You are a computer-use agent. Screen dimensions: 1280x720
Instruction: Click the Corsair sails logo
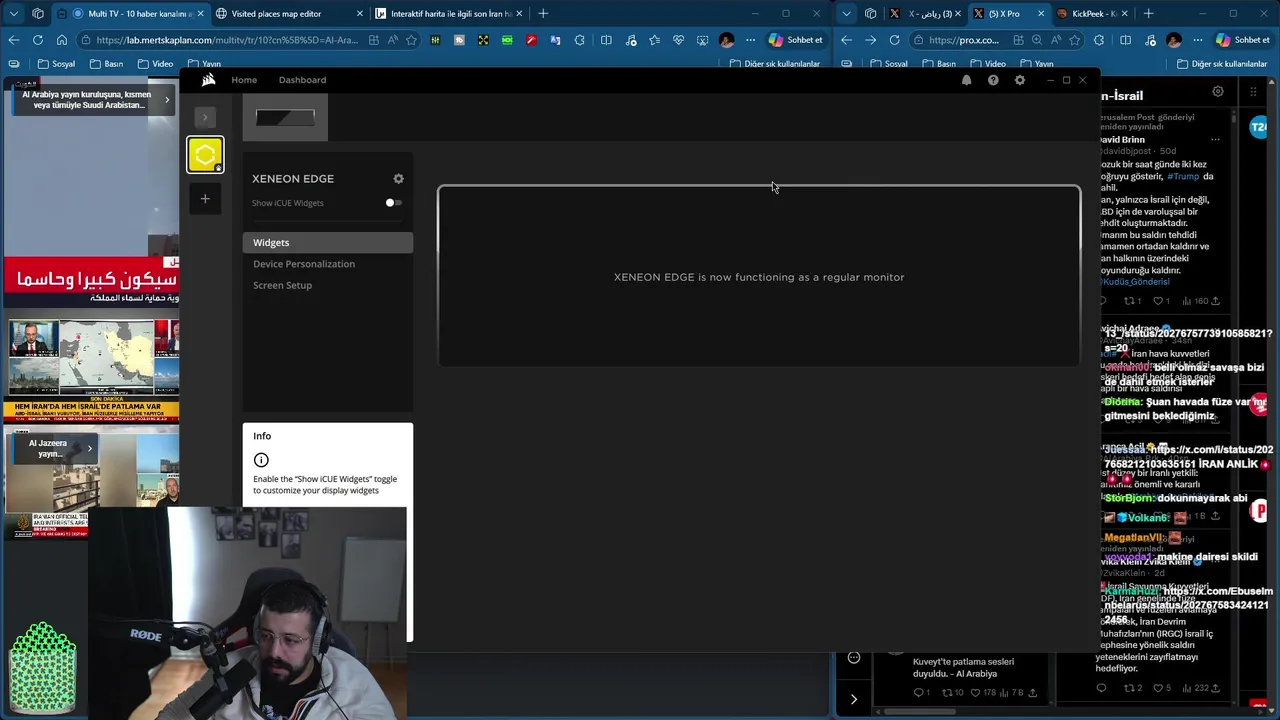208,80
